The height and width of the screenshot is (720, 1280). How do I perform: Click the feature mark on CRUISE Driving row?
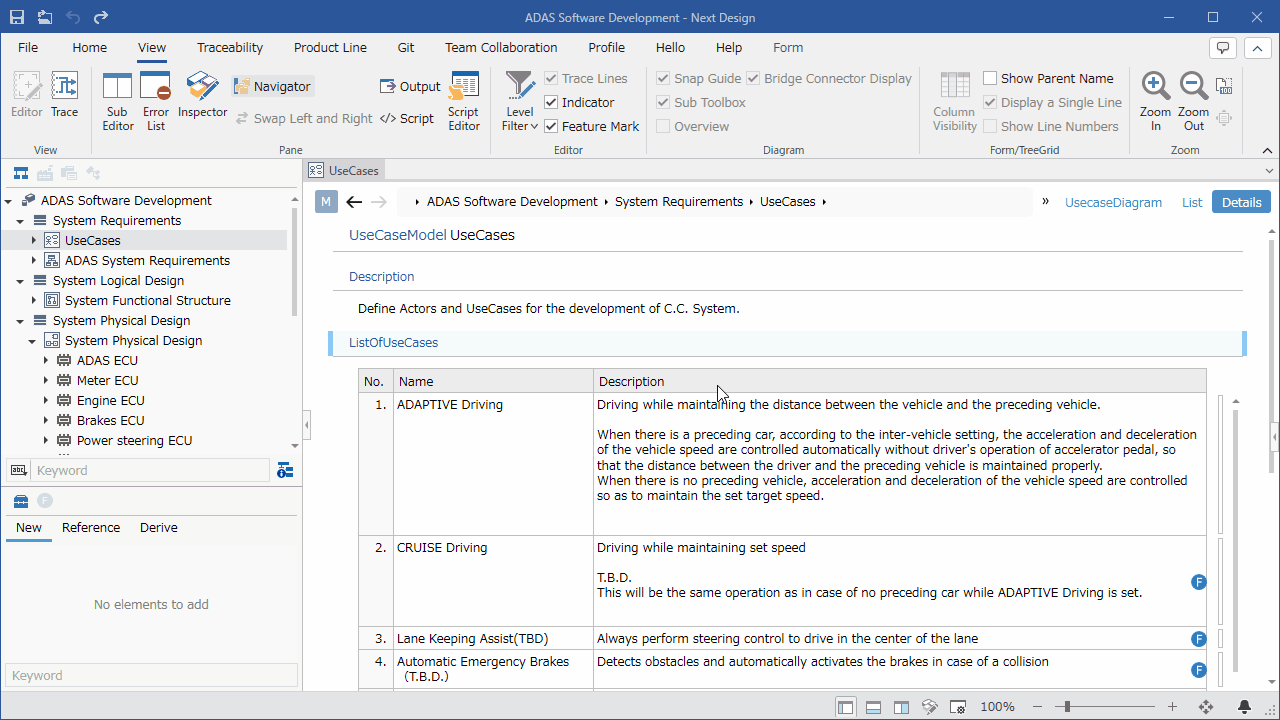pos(1199,582)
